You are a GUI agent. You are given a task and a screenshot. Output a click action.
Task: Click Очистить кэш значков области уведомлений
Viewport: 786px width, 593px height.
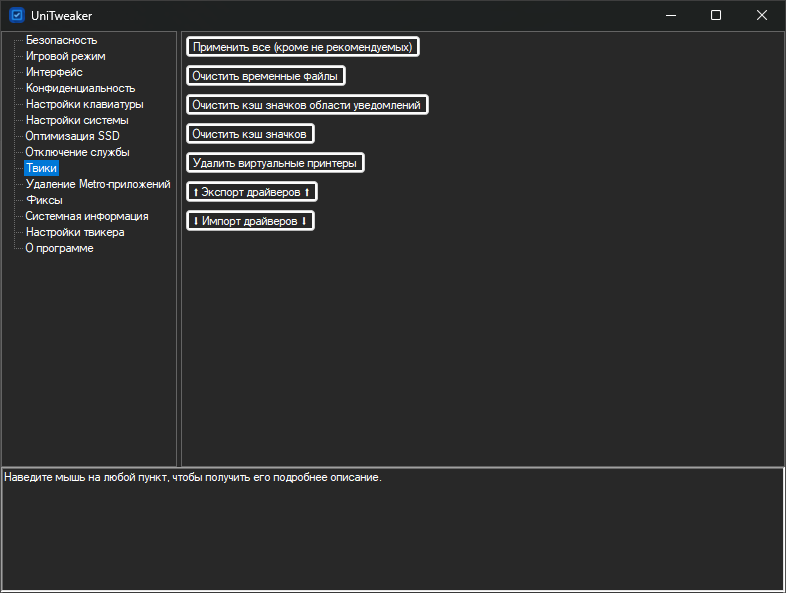pos(307,105)
